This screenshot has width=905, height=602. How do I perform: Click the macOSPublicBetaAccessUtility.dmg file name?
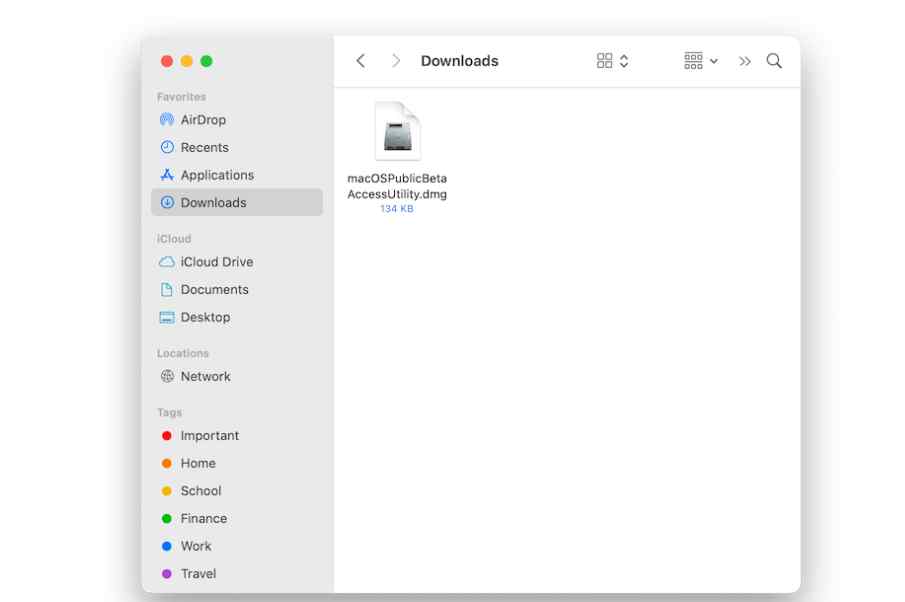[397, 186]
